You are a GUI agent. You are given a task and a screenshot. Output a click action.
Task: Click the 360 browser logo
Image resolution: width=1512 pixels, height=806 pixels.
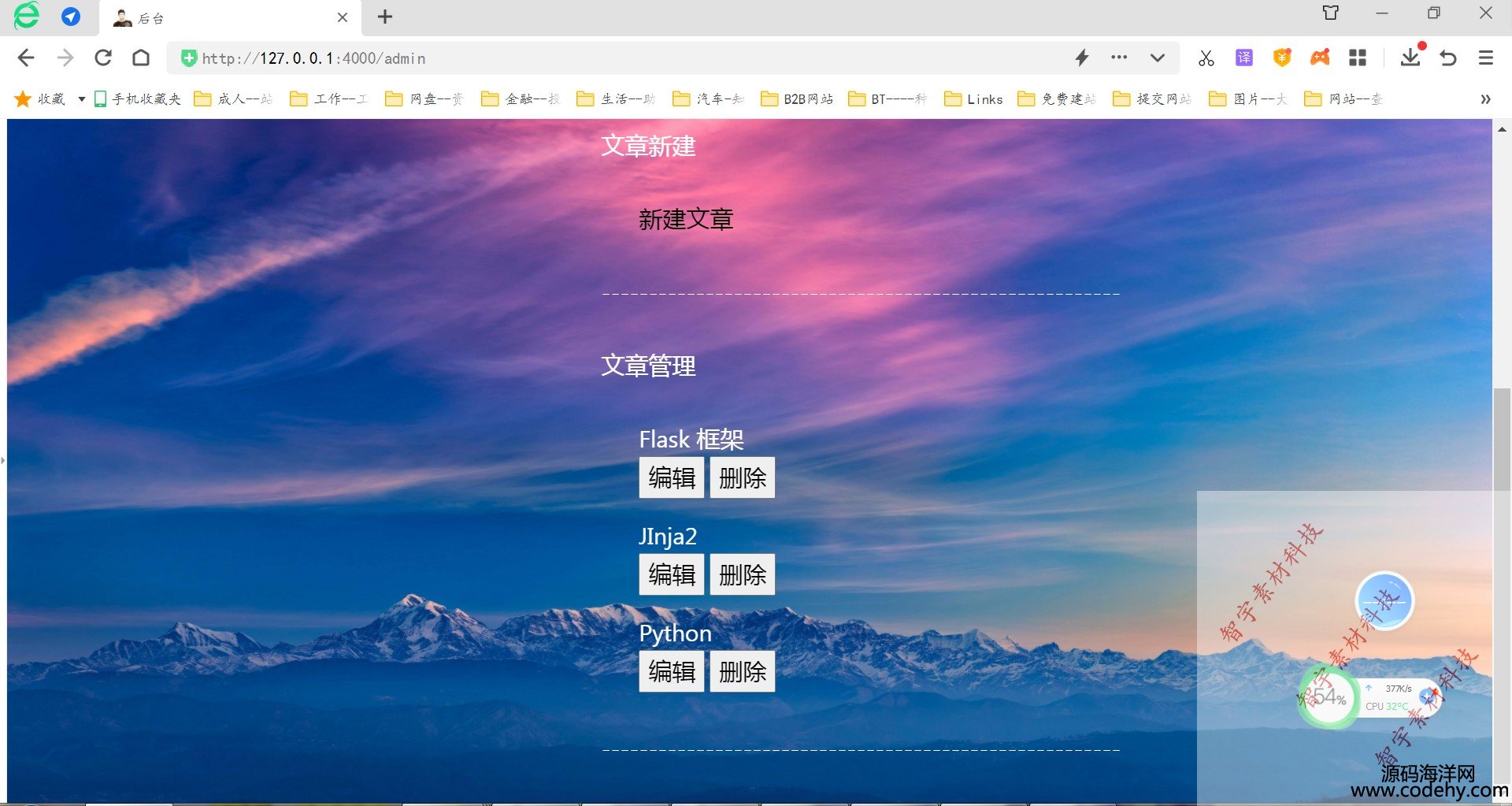pos(26,16)
